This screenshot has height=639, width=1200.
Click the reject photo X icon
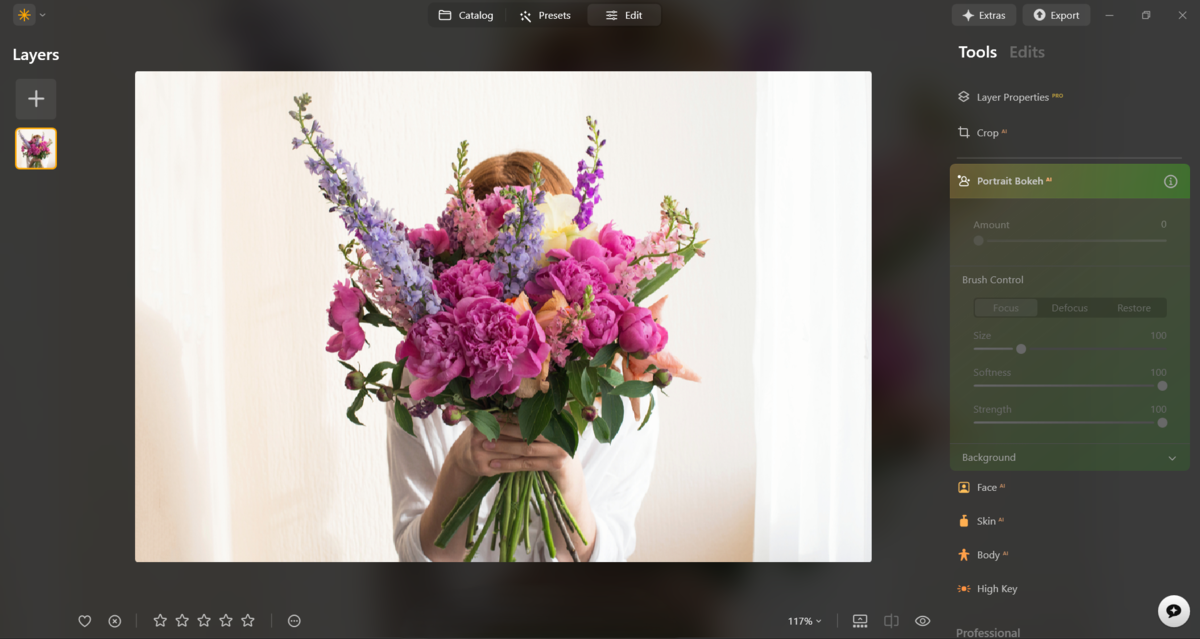[x=115, y=621]
